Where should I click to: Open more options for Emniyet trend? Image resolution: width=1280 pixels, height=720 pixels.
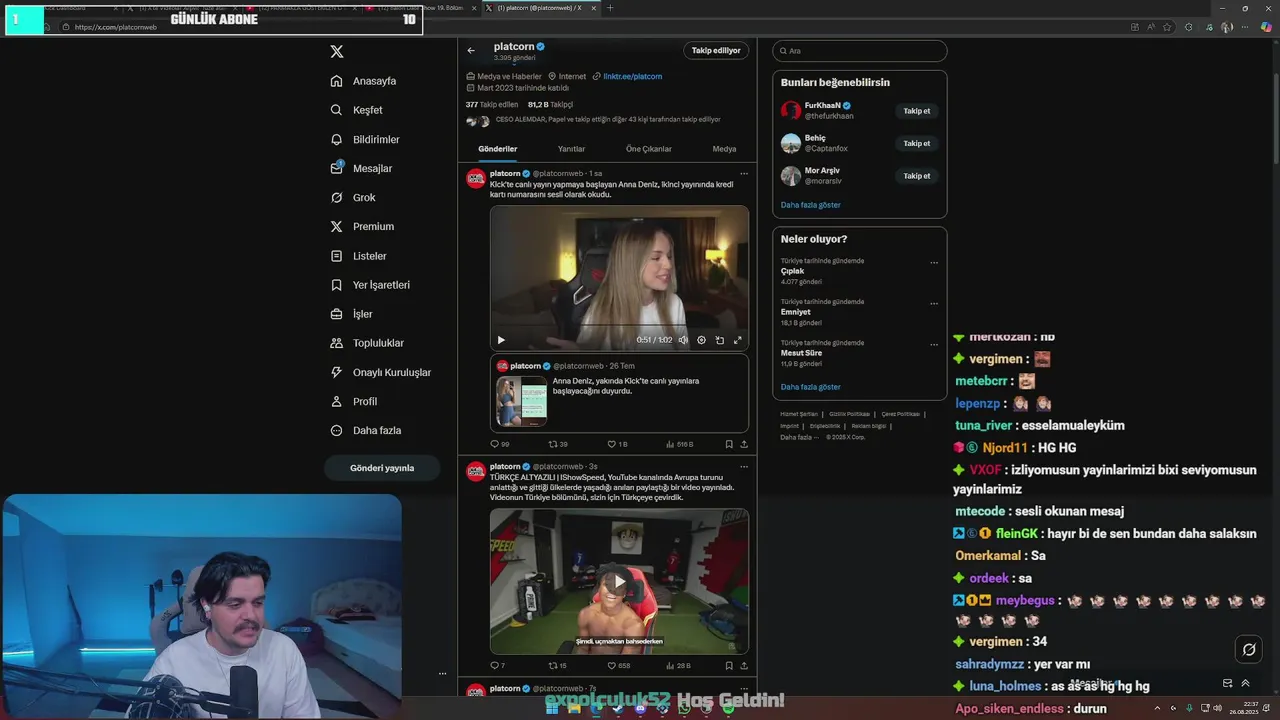click(x=934, y=304)
